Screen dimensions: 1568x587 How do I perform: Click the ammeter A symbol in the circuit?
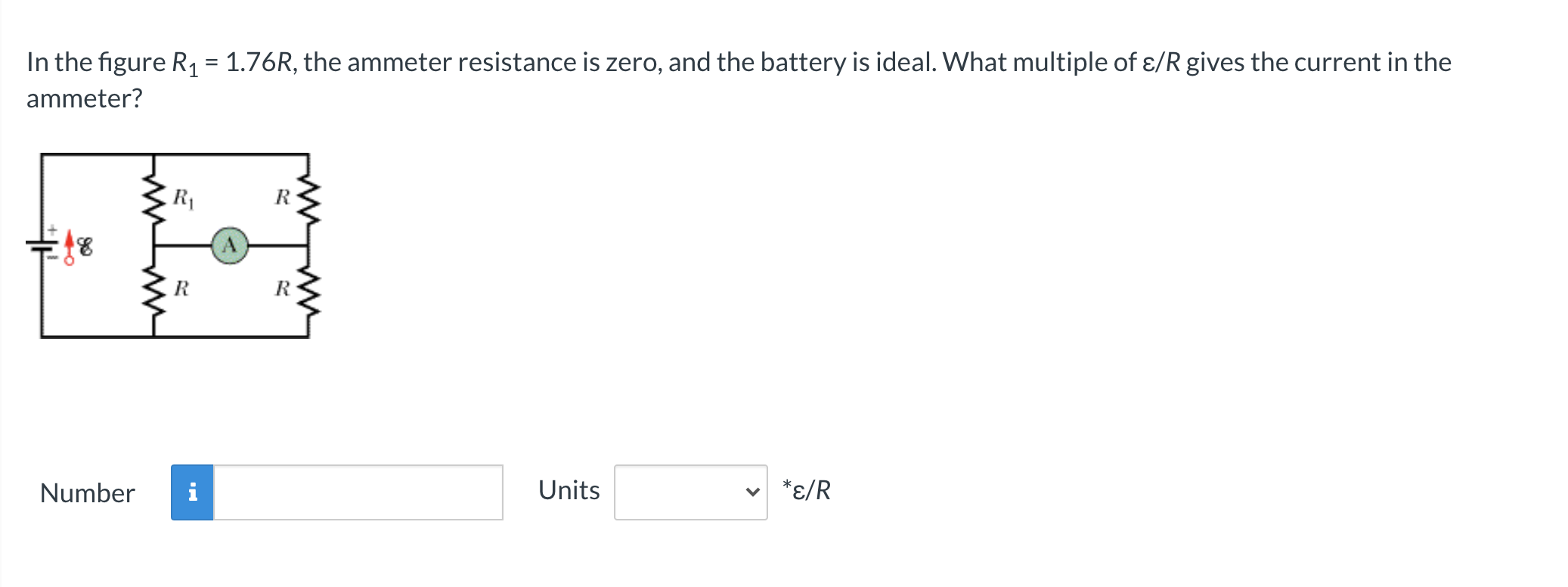point(230,245)
